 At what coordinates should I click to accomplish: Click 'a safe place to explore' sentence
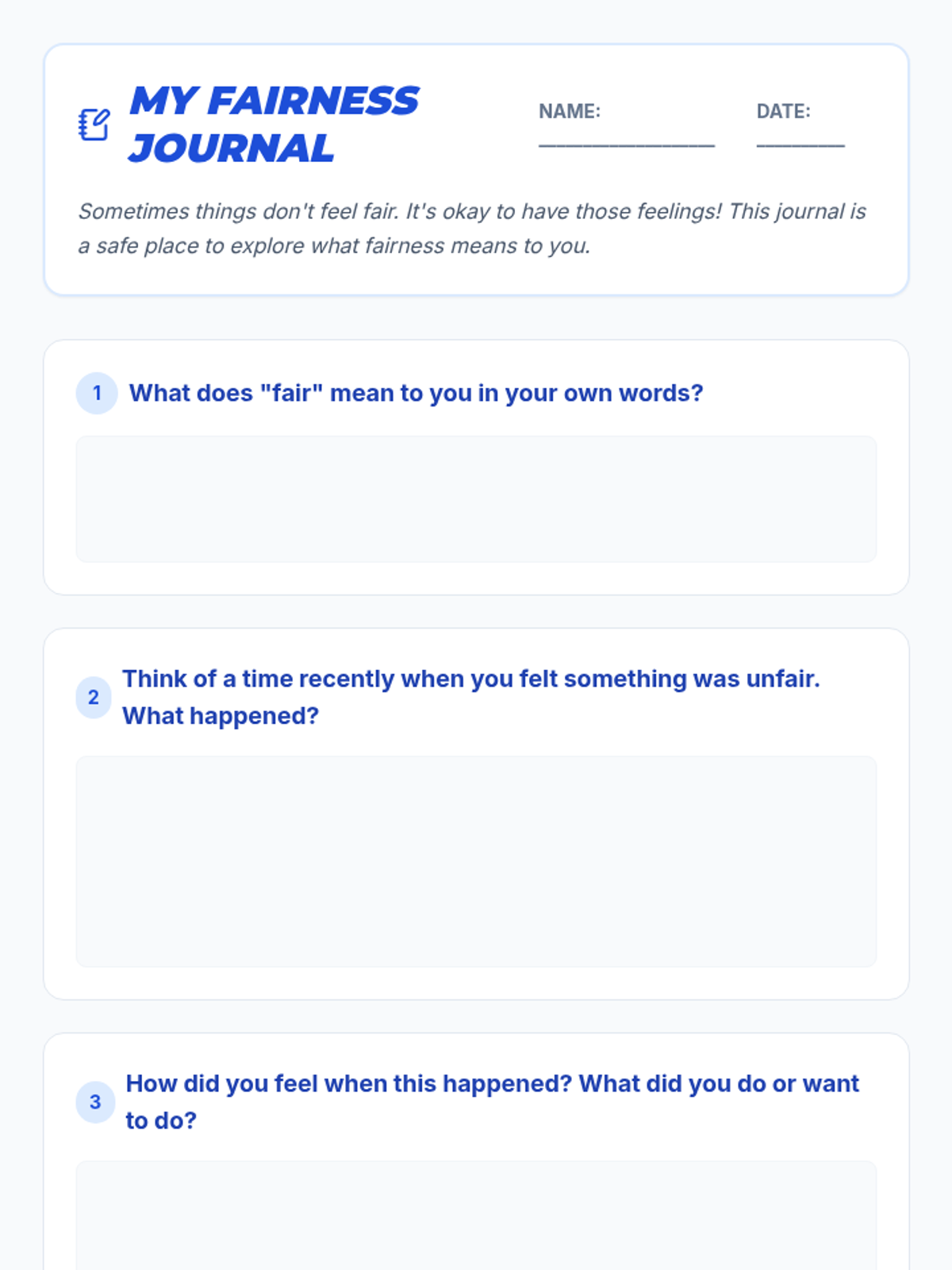click(x=333, y=246)
